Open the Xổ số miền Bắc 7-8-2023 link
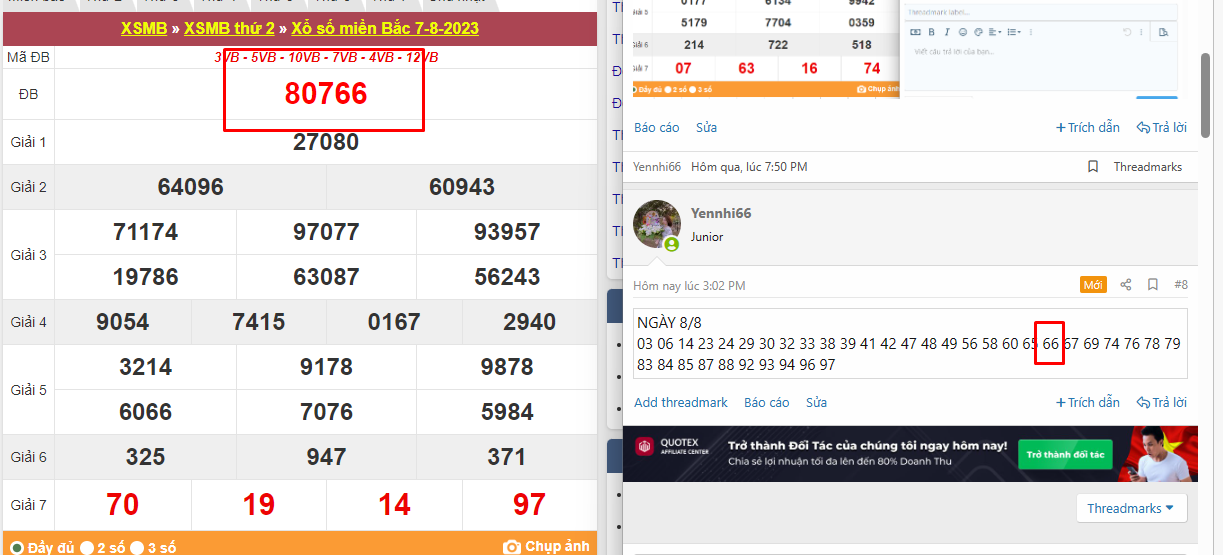Viewport: 1223px width, 555px height. point(385,28)
